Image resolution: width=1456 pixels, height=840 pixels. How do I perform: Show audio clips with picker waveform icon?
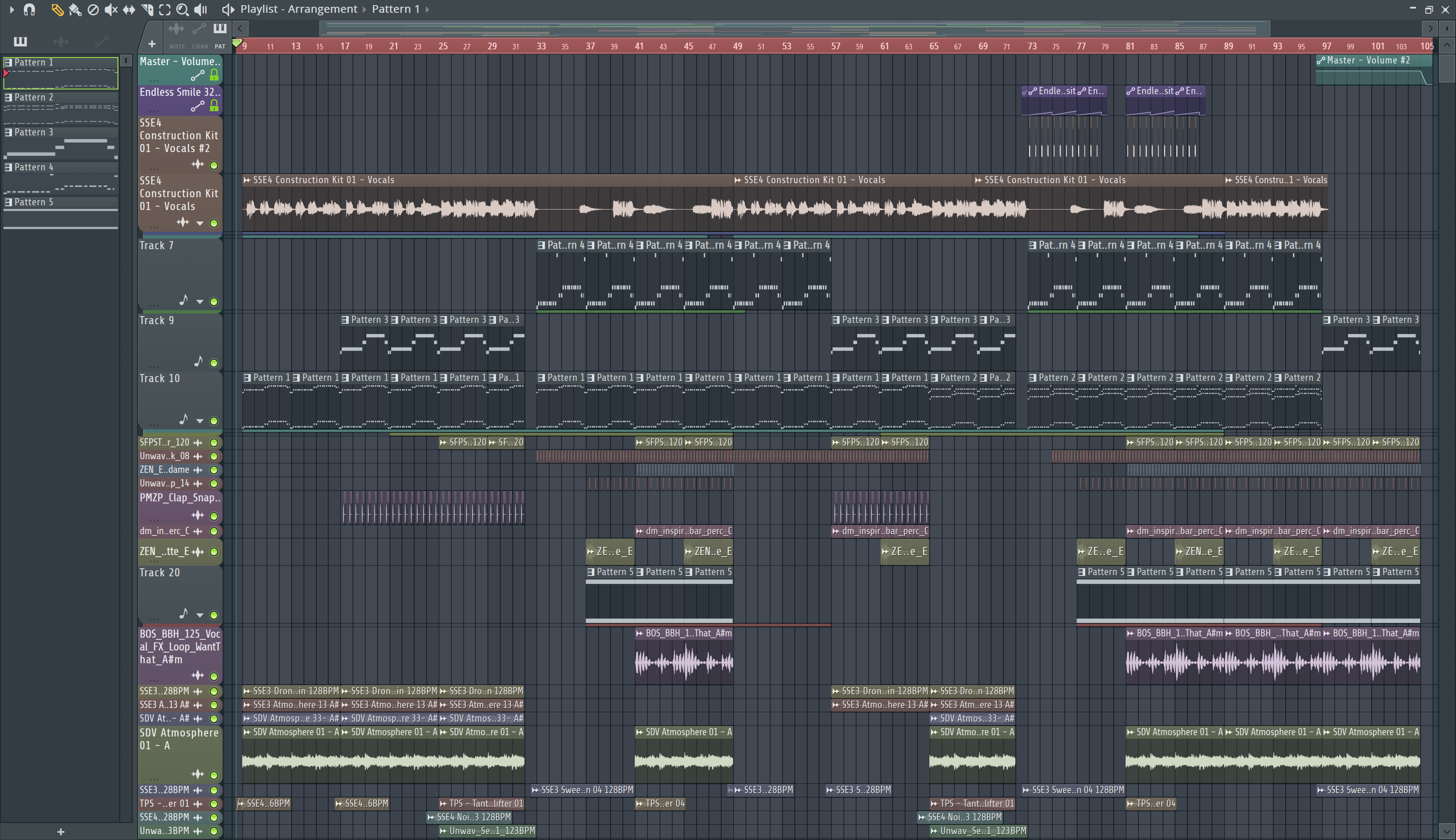tap(60, 41)
